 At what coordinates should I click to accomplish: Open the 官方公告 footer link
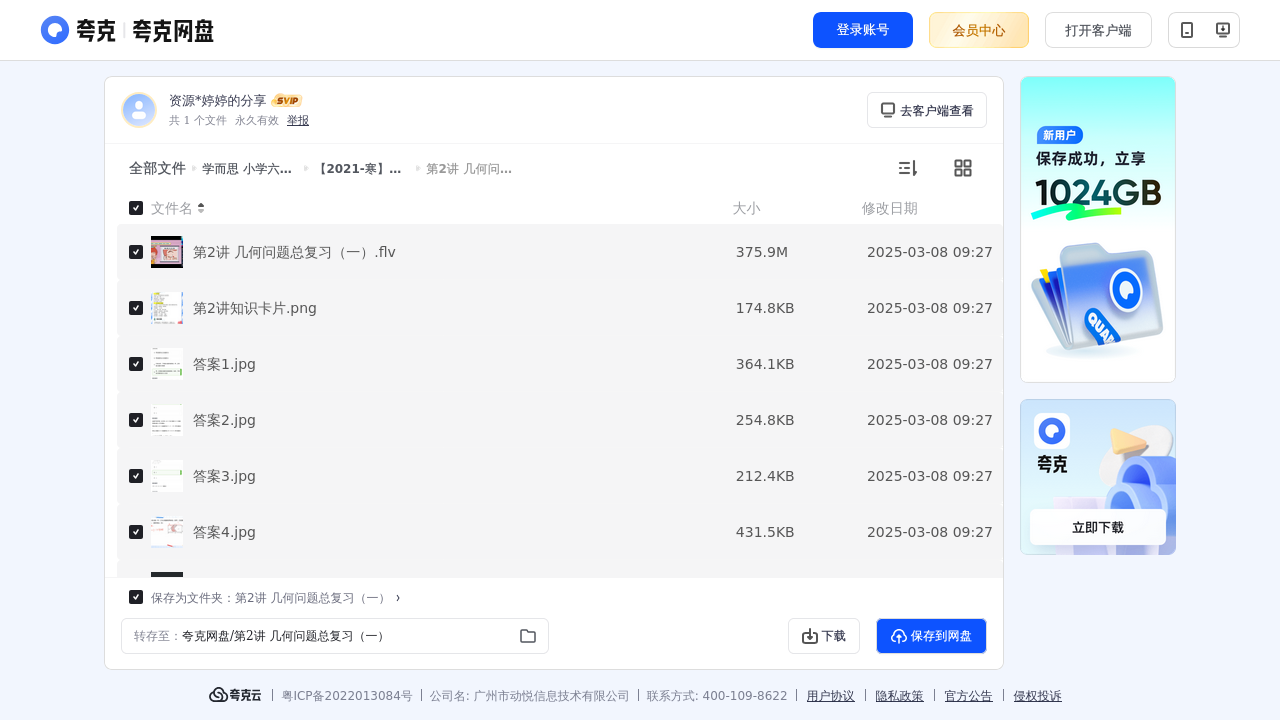969,695
